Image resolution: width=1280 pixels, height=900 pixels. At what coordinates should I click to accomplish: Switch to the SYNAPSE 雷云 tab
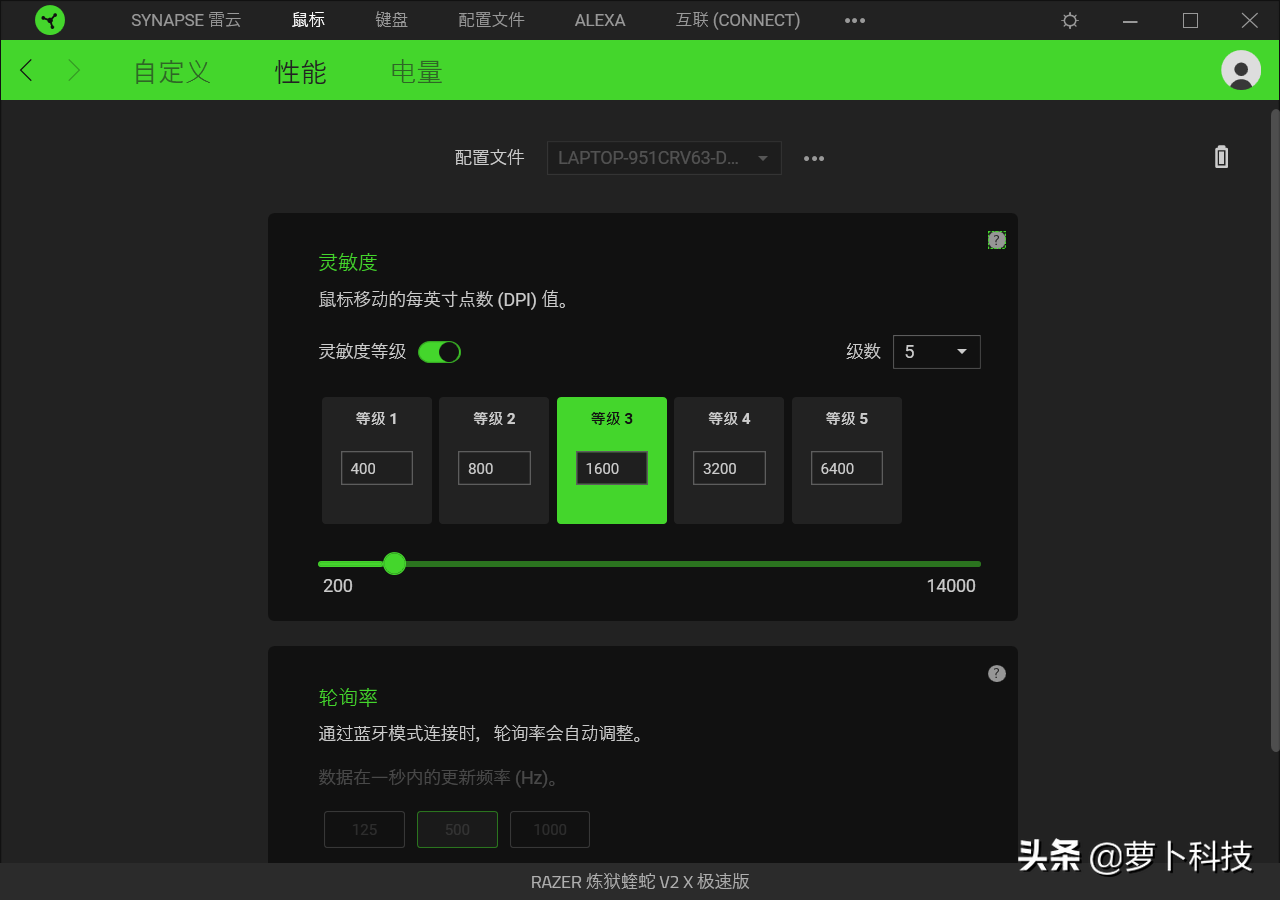tap(186, 20)
